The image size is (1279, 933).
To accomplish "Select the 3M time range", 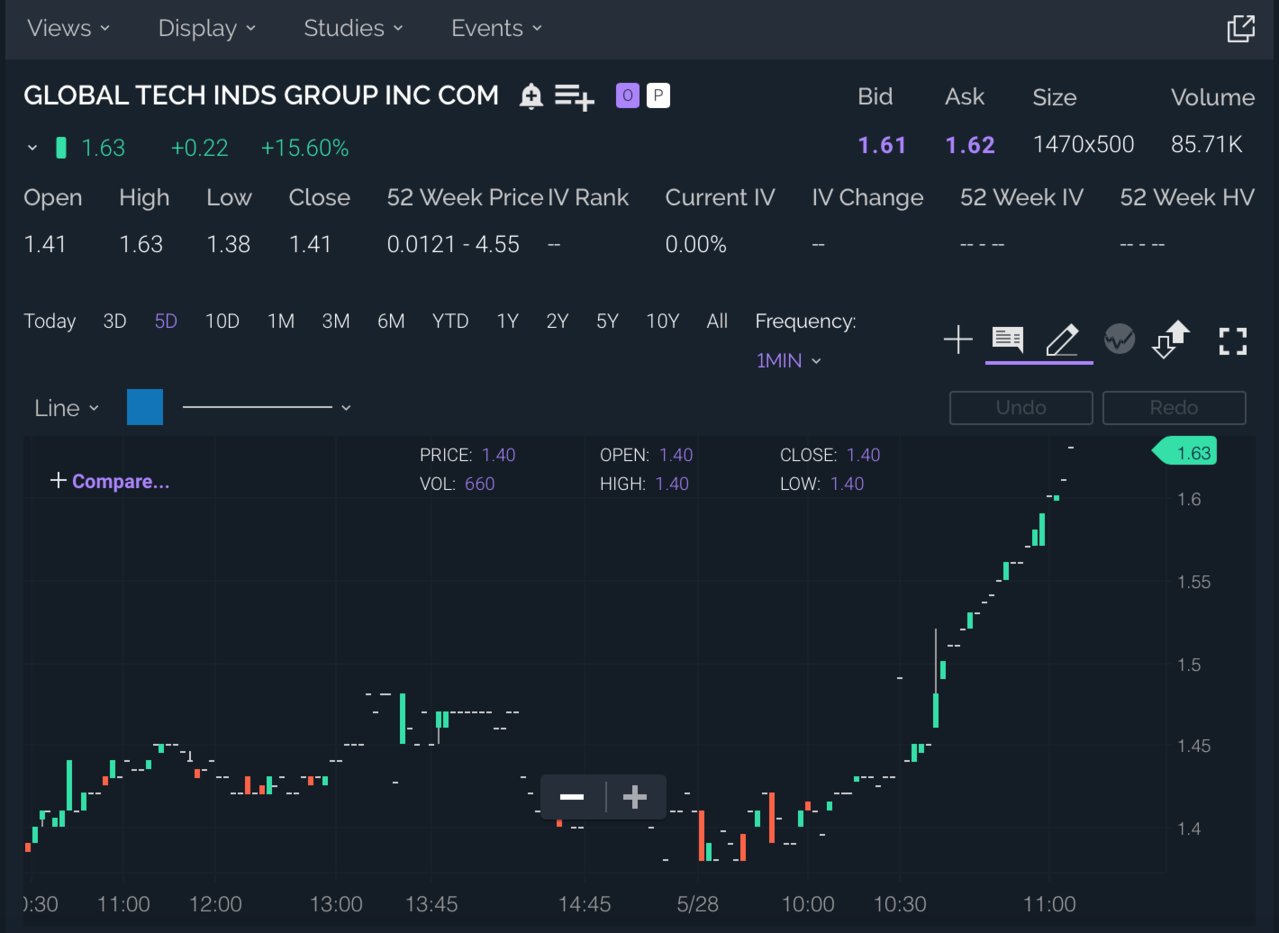I will coord(336,321).
